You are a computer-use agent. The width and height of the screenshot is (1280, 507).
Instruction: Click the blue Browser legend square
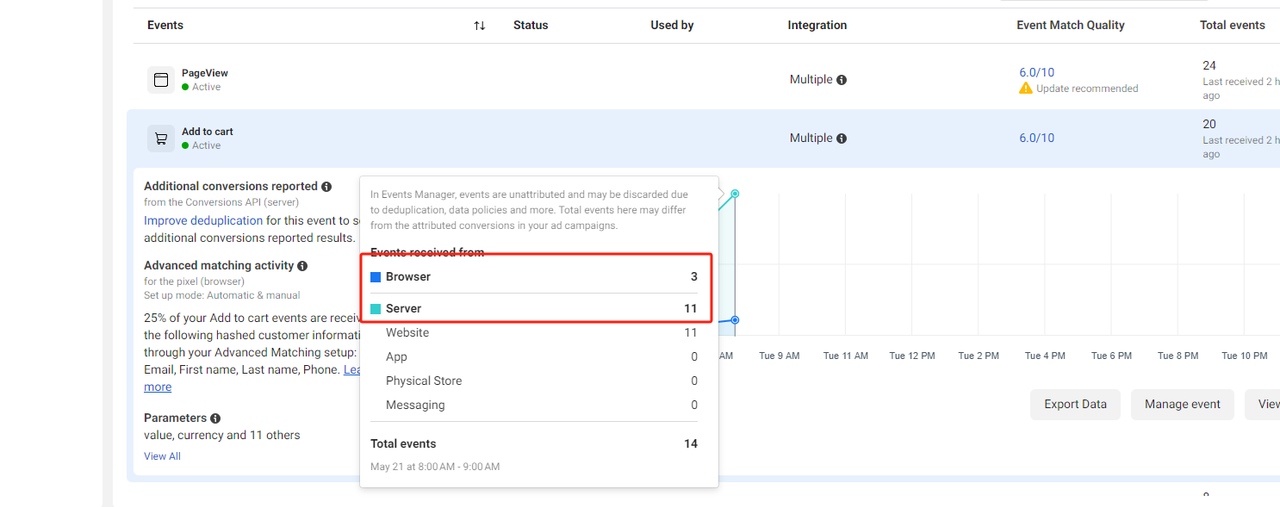click(x=376, y=277)
